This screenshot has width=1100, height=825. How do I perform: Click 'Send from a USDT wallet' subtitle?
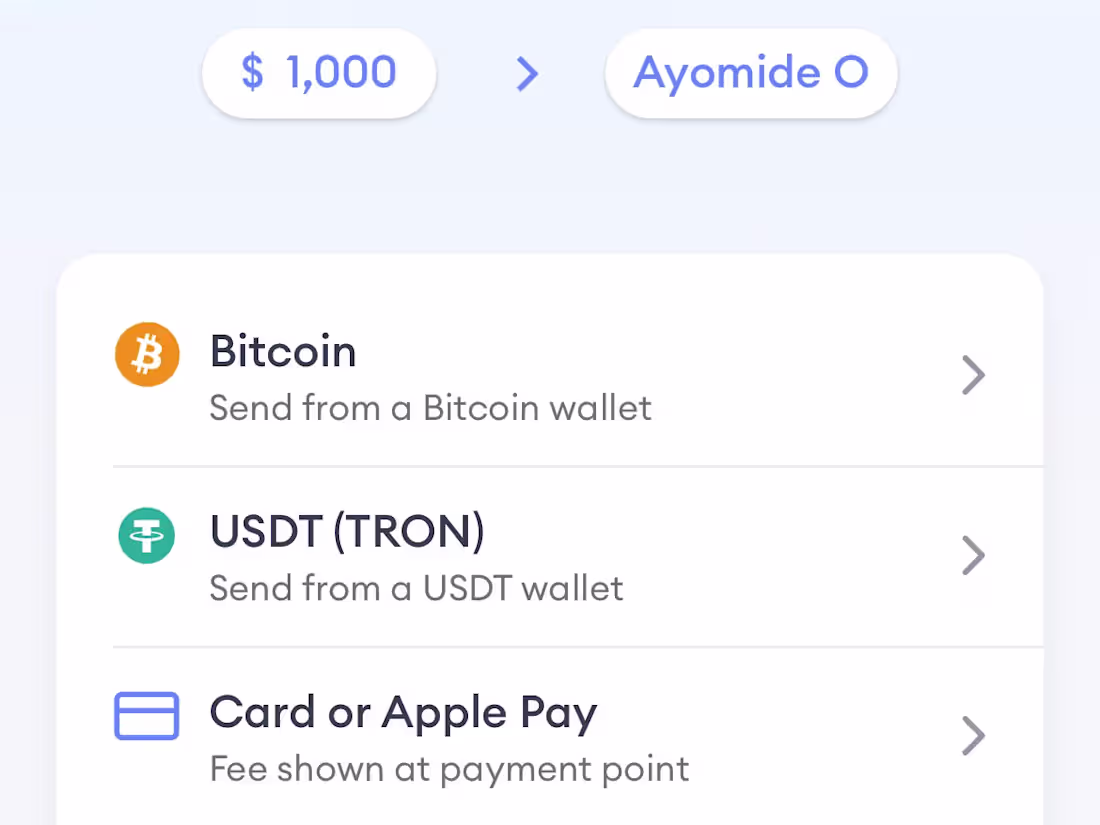[x=416, y=589]
